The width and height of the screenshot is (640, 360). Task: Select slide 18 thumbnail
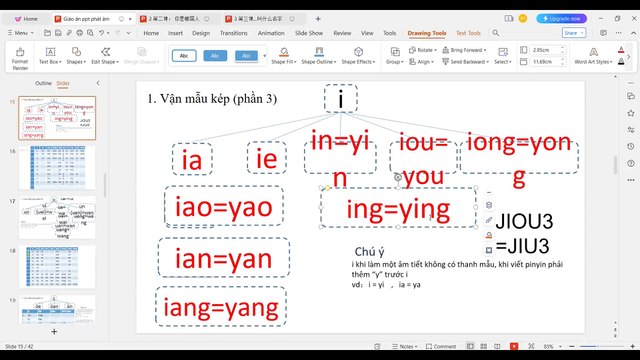click(x=57, y=267)
